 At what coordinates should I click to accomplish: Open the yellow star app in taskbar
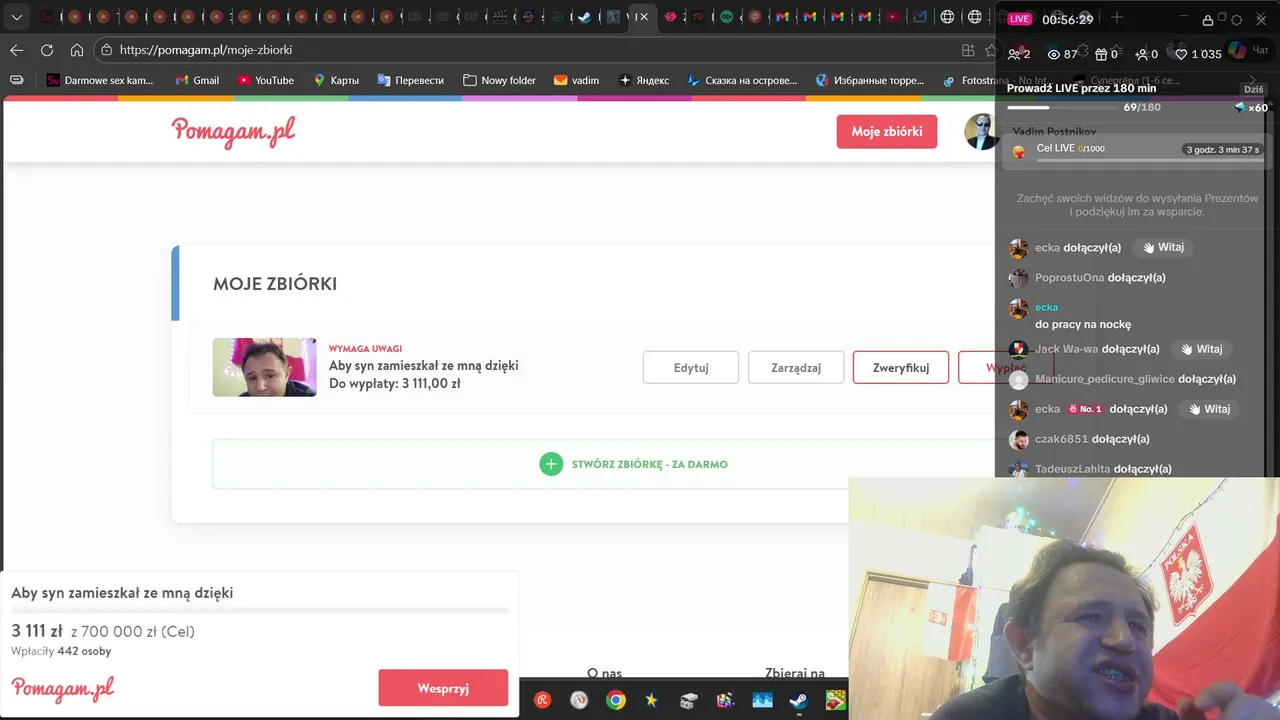pos(652,700)
